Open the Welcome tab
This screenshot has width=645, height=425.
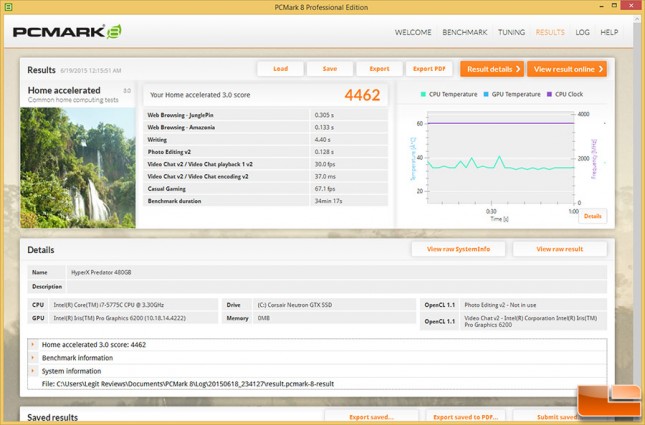click(413, 32)
